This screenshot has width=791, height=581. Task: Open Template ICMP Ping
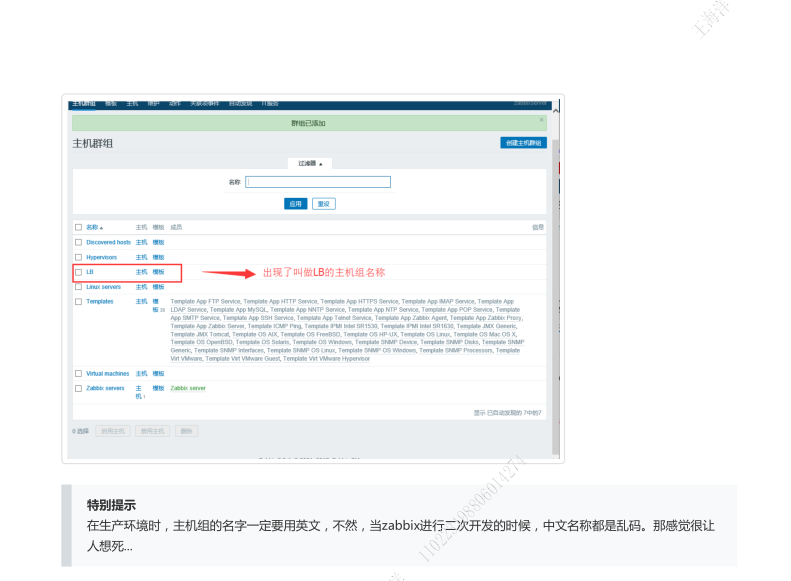tap(274, 326)
